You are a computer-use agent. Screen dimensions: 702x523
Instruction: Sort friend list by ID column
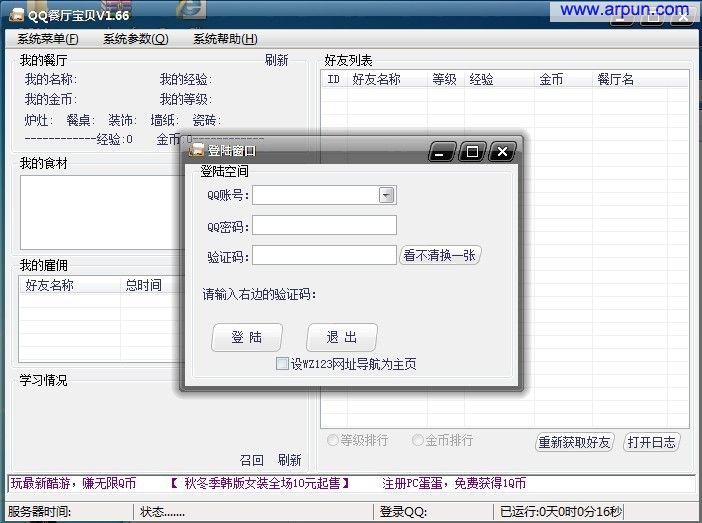point(334,79)
